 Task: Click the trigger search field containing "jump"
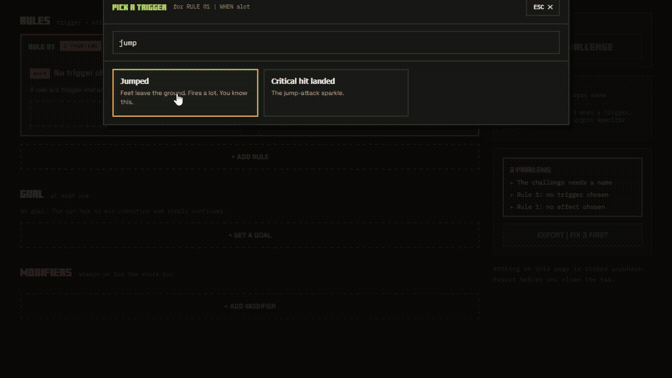pos(336,42)
